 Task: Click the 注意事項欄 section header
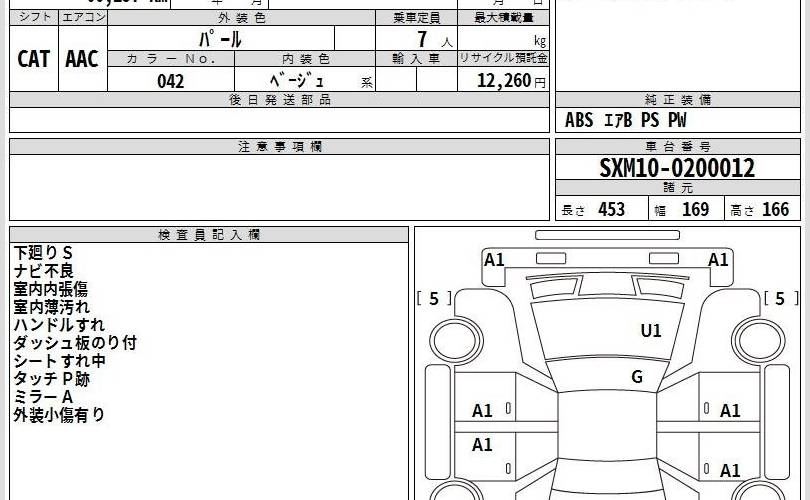279,147
